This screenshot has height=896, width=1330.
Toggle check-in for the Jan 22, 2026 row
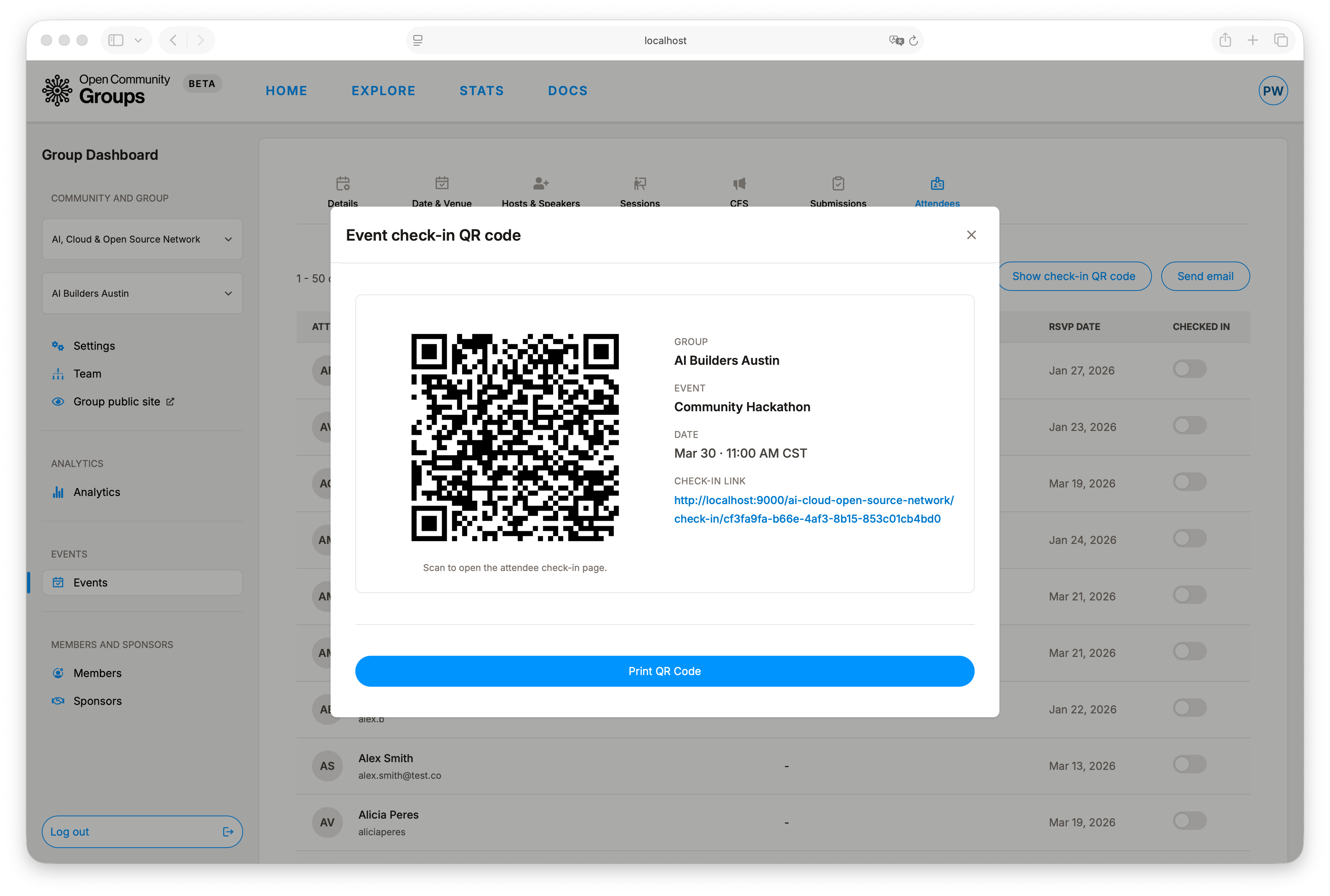1190,708
